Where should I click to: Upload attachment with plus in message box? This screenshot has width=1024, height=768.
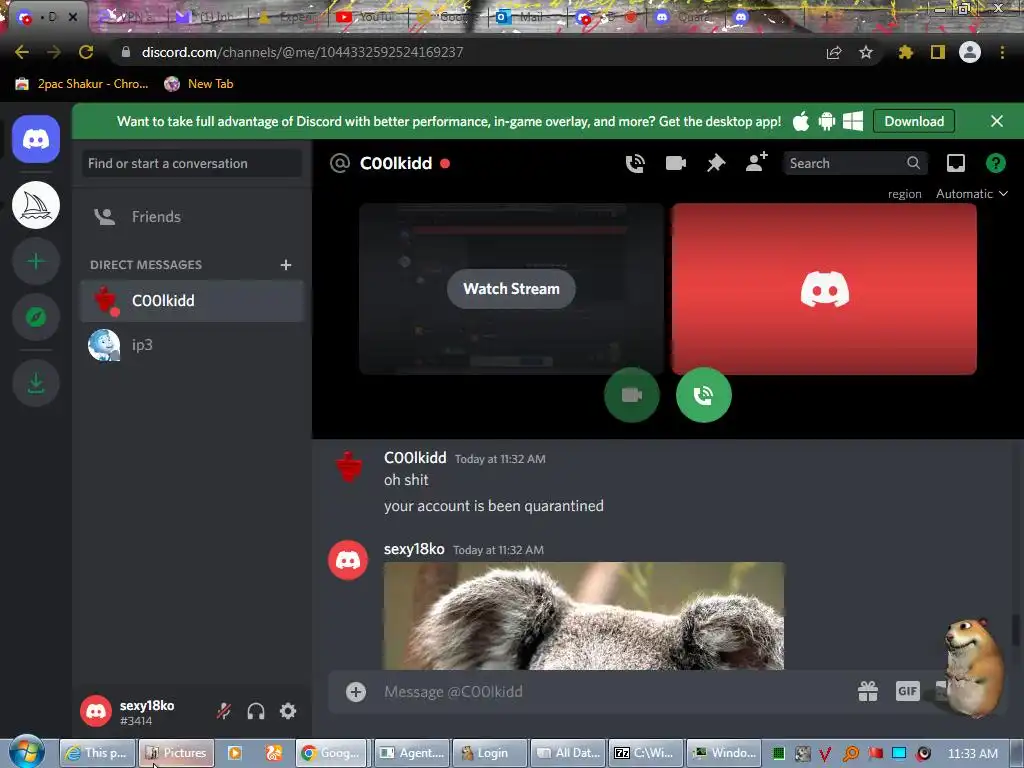[x=356, y=692]
